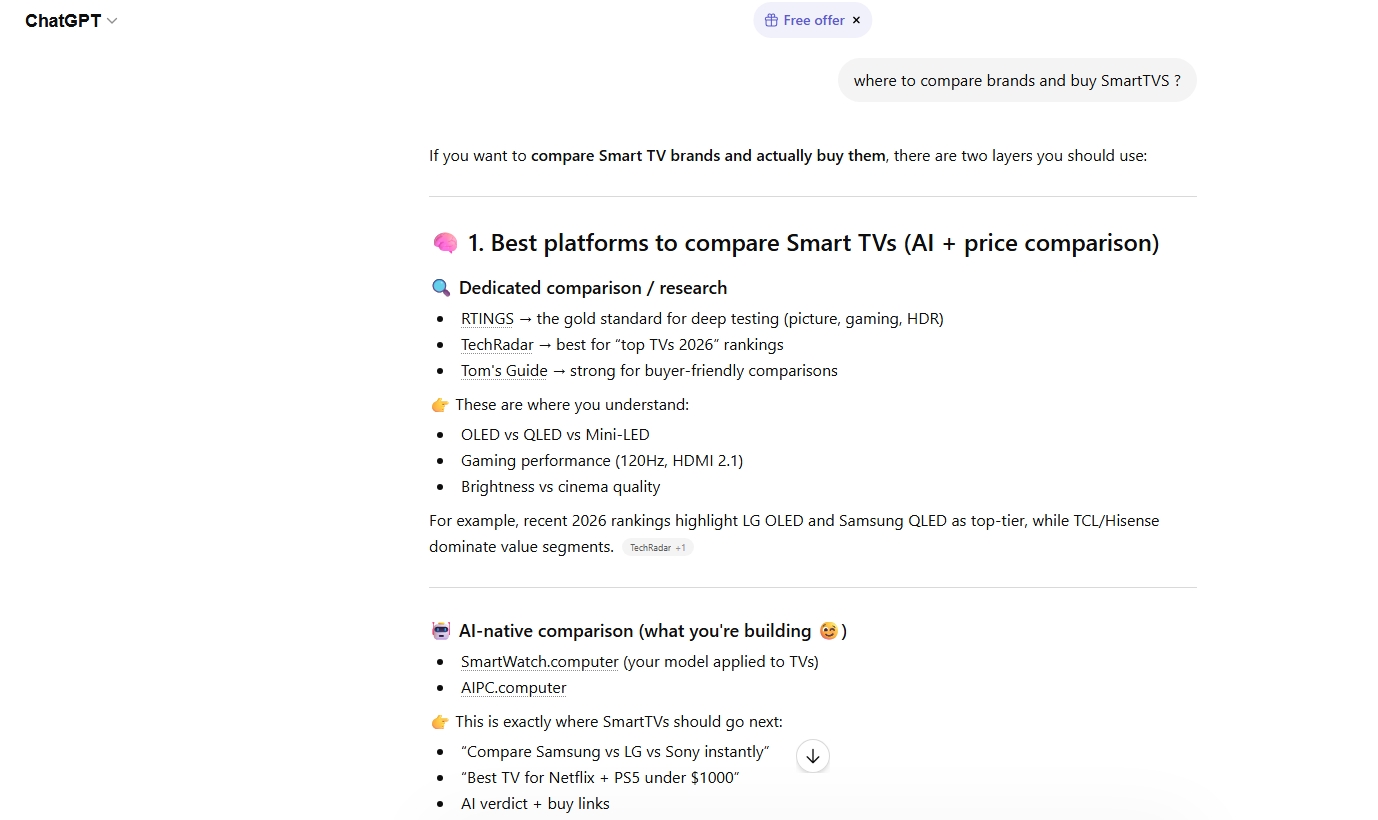The height and width of the screenshot is (820, 1378).
Task: Click the brain emoji beside heading 1
Action: click(x=445, y=243)
